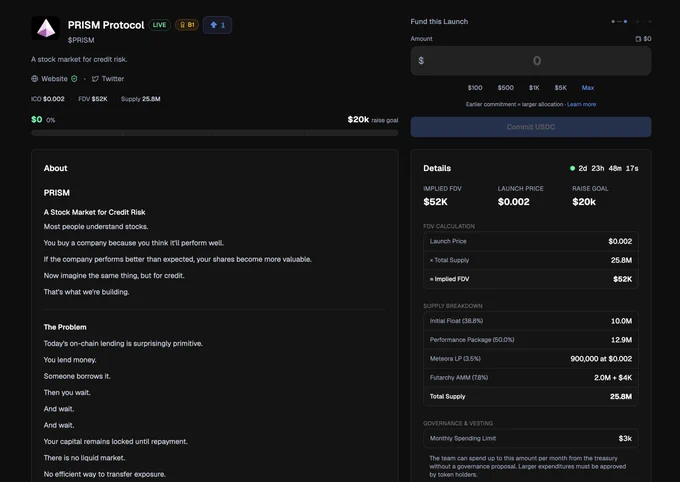
Task: Click the Twitter bird icon
Action: (95, 79)
